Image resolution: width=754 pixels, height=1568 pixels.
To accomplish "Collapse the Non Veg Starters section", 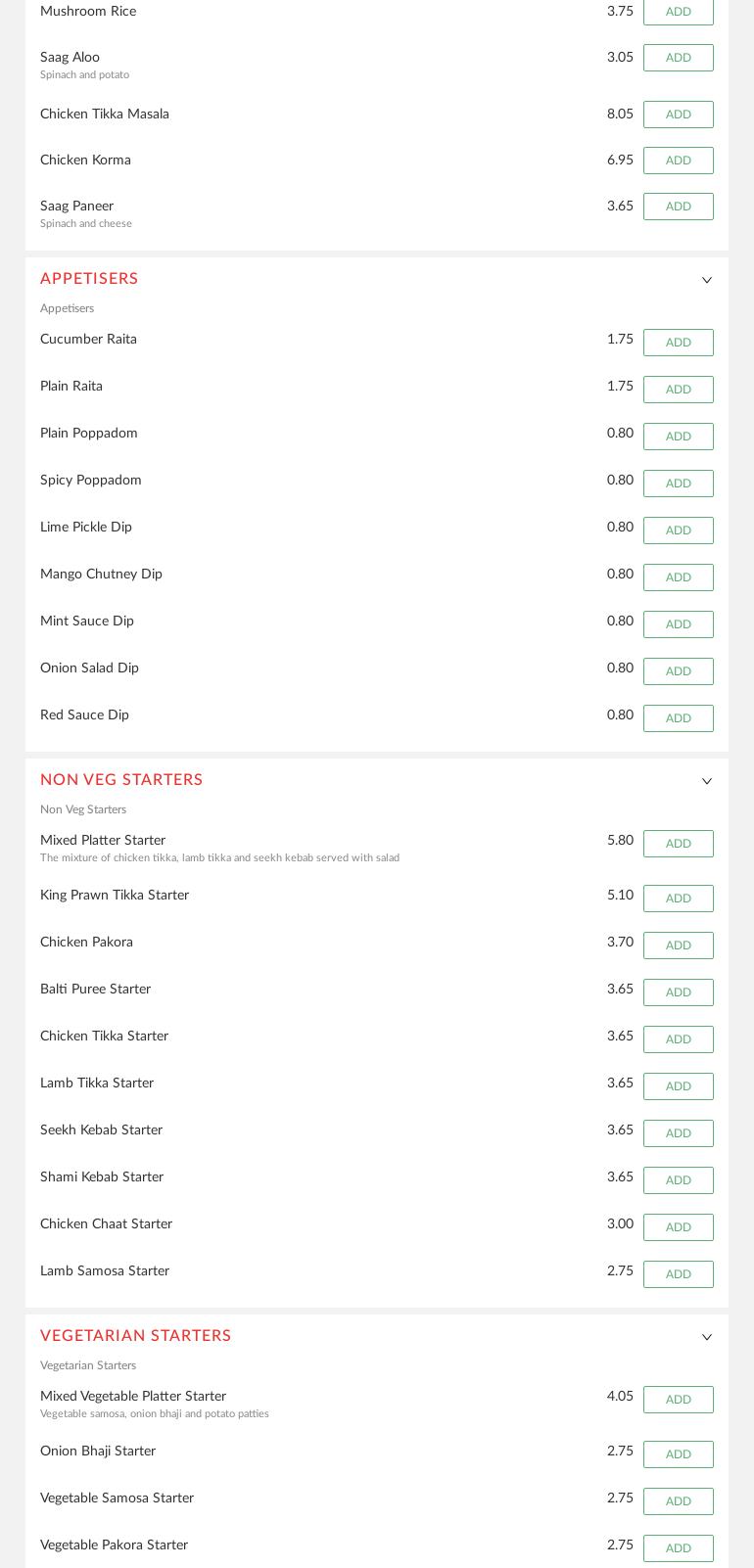I will [x=707, y=782].
